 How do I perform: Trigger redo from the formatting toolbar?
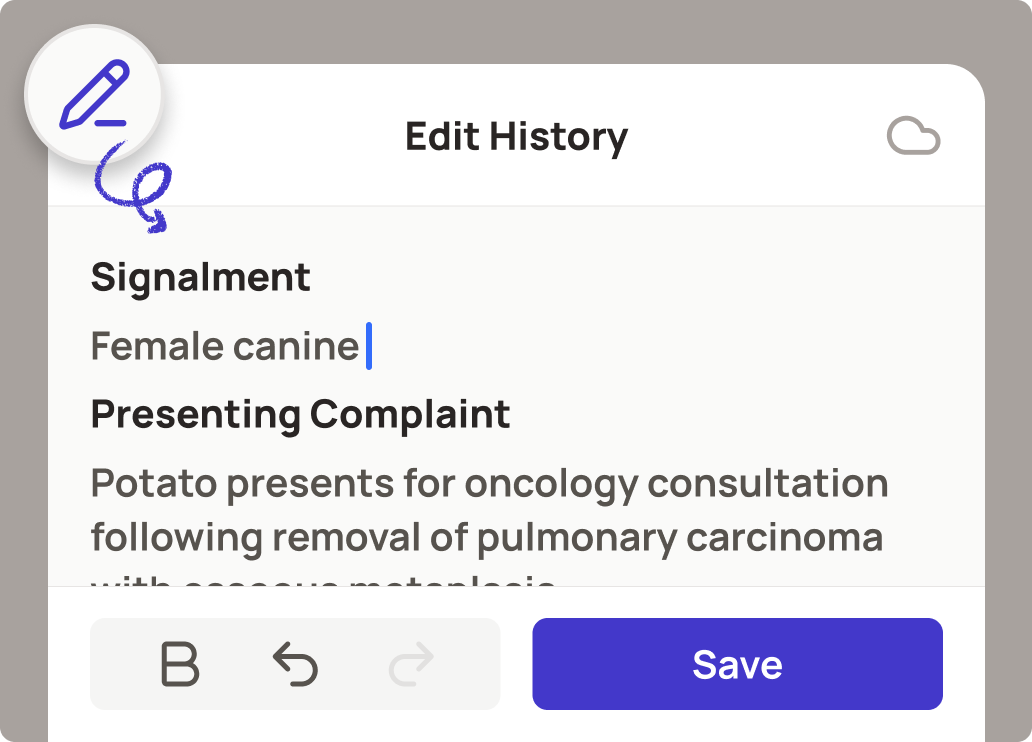[x=410, y=663]
